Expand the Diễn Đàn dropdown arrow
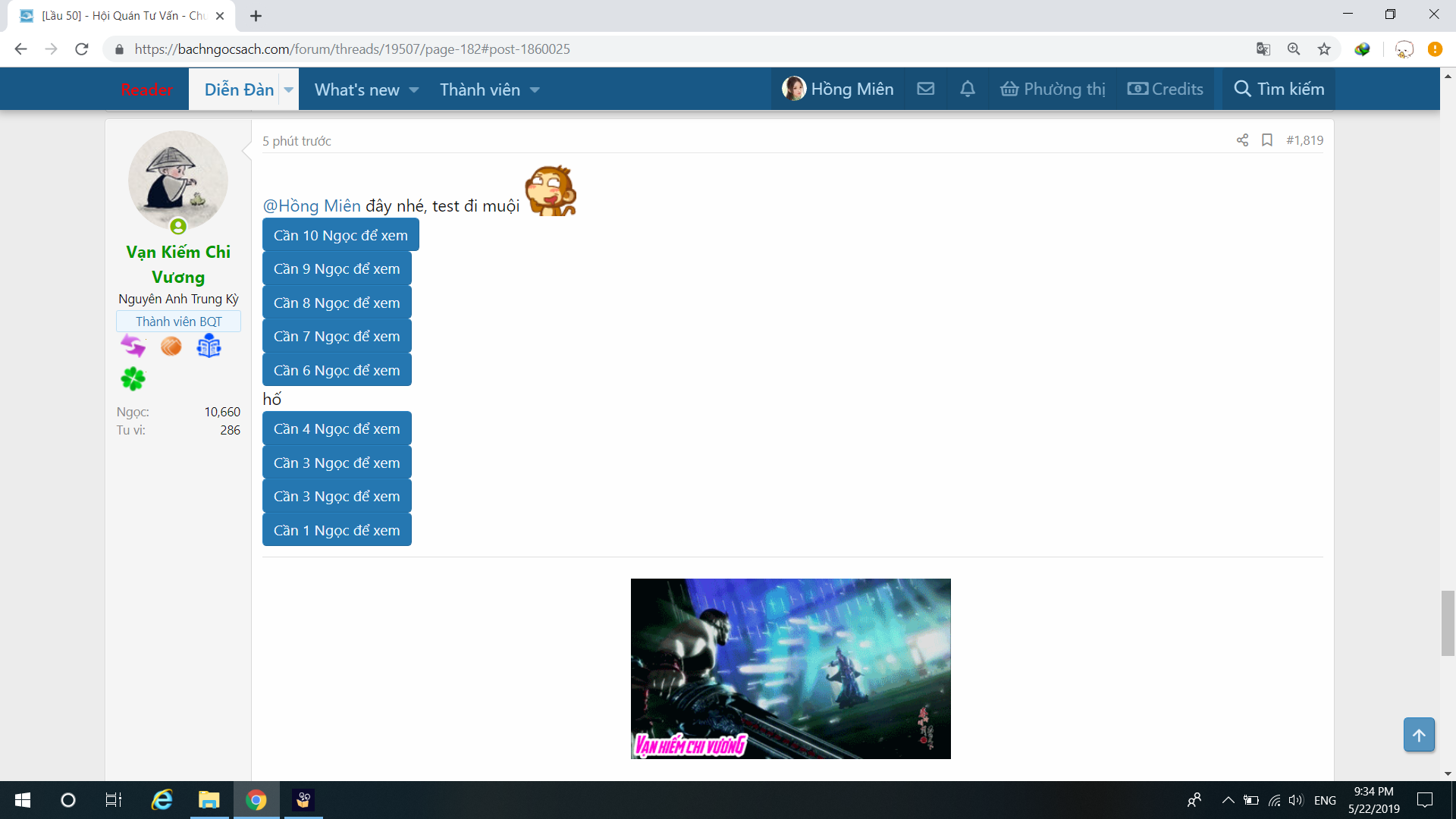 point(289,89)
